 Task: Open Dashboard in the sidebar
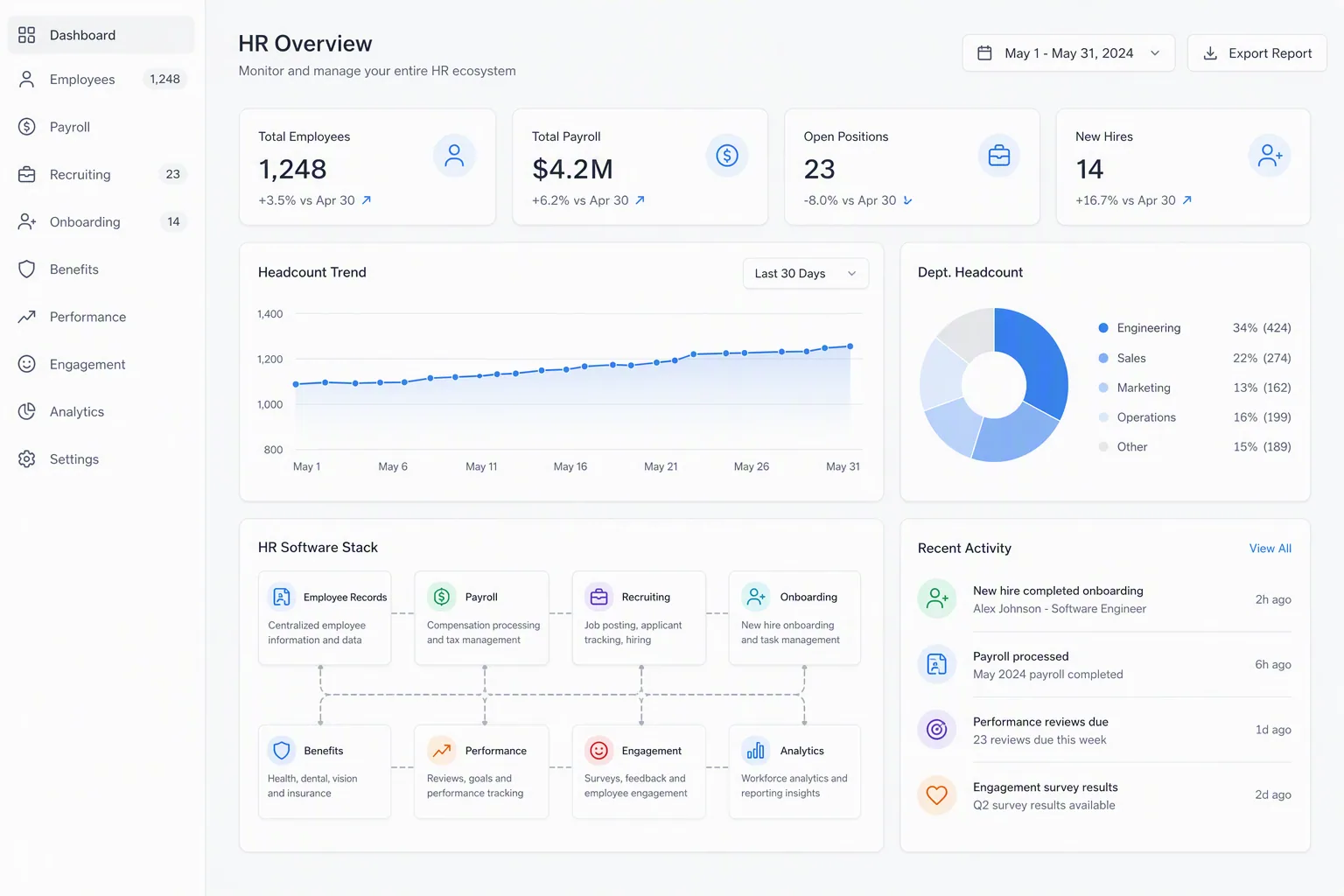pyautogui.click(x=101, y=35)
